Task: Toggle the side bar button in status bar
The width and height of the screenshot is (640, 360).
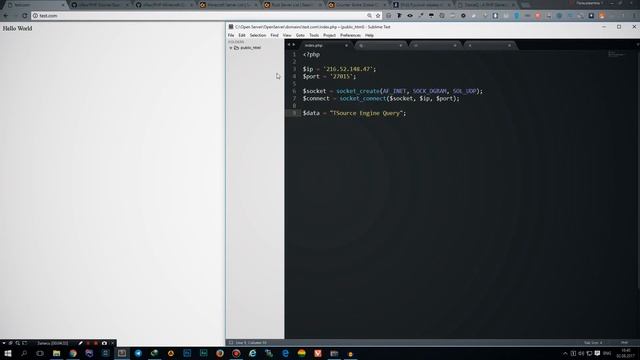Action: 231,343
